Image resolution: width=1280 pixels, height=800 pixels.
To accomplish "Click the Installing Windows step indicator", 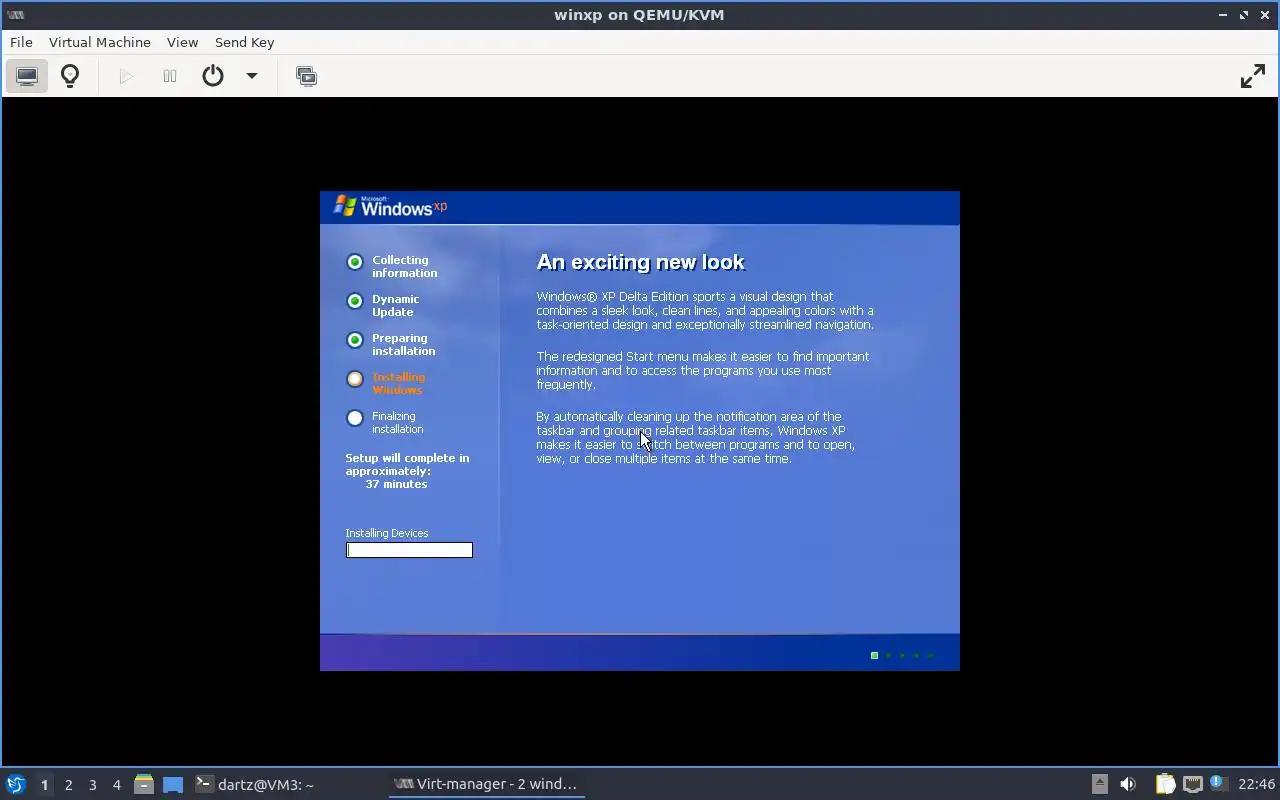I will click(354, 379).
